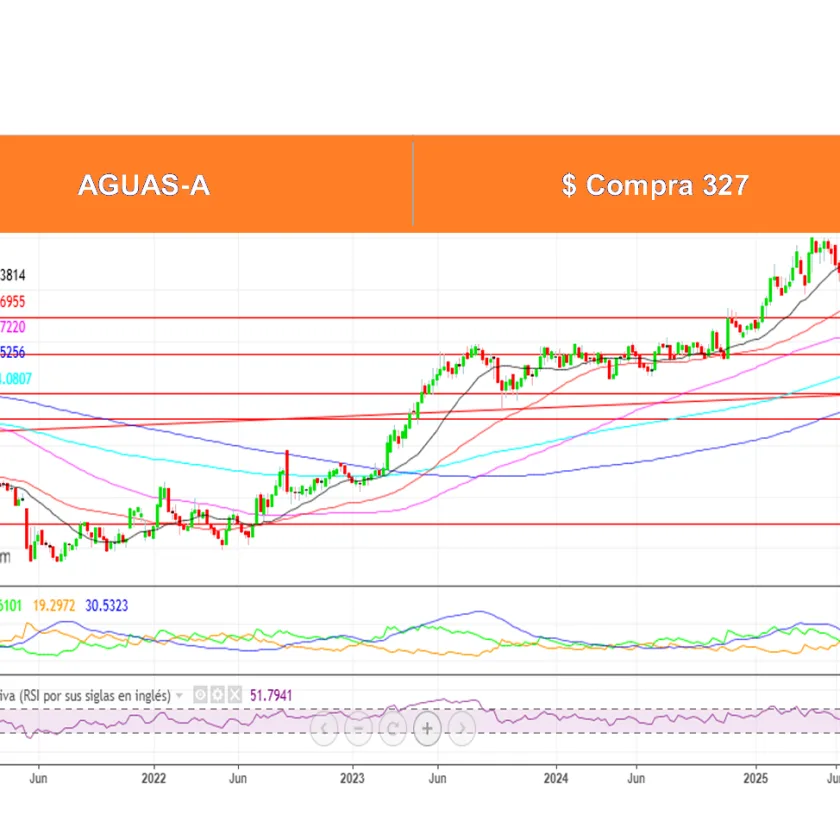
Task: Select the RSI value 51.7941
Action: [271, 695]
